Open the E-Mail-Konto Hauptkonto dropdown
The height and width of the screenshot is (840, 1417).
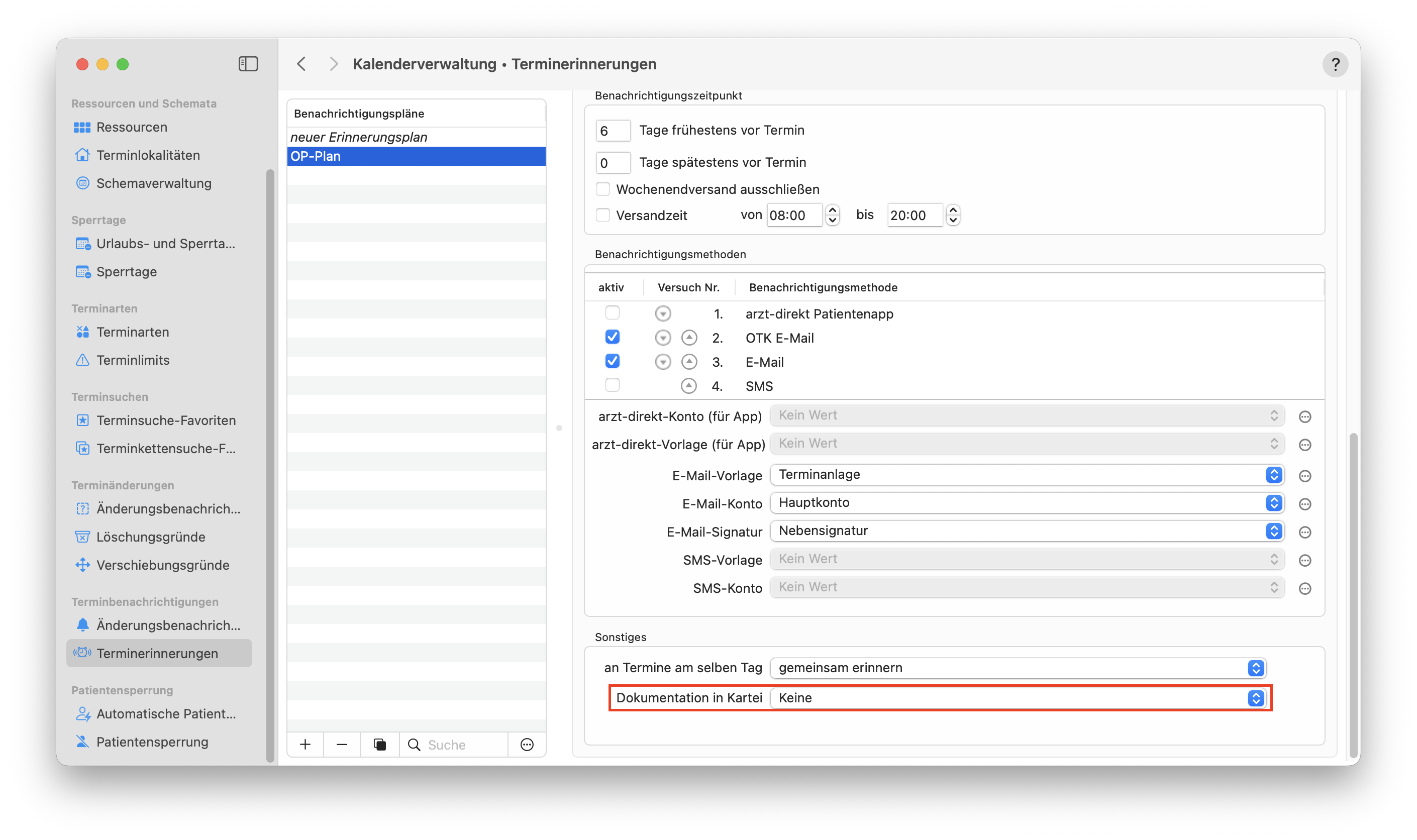[1027, 503]
